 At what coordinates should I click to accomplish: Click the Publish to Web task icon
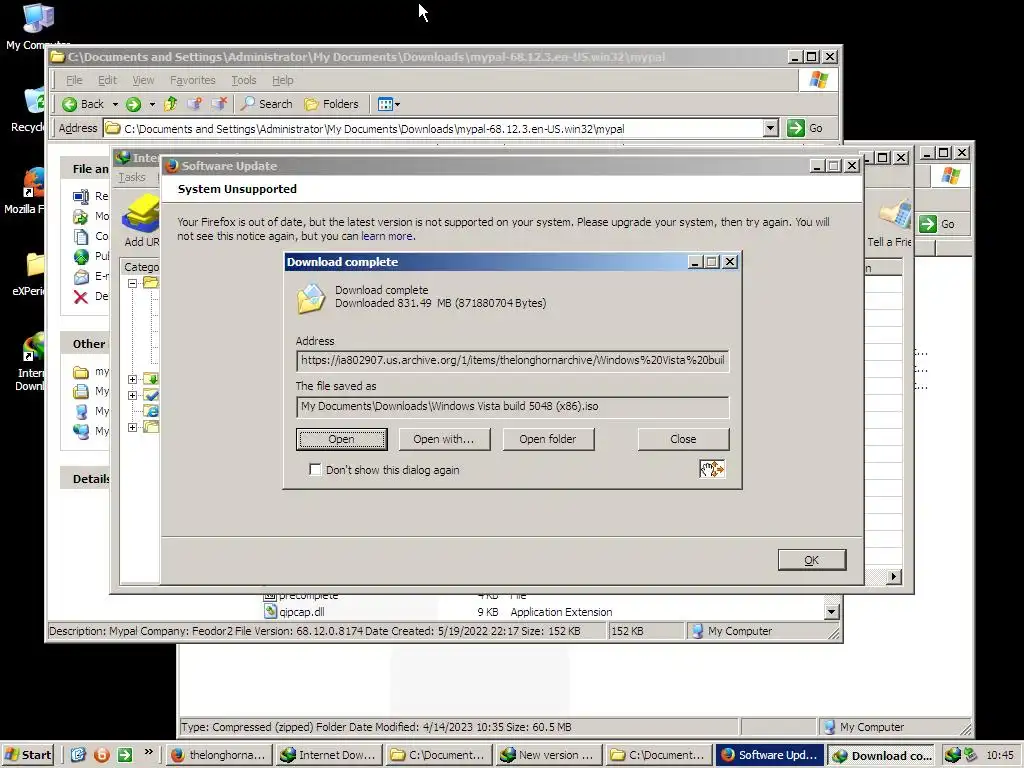81,257
